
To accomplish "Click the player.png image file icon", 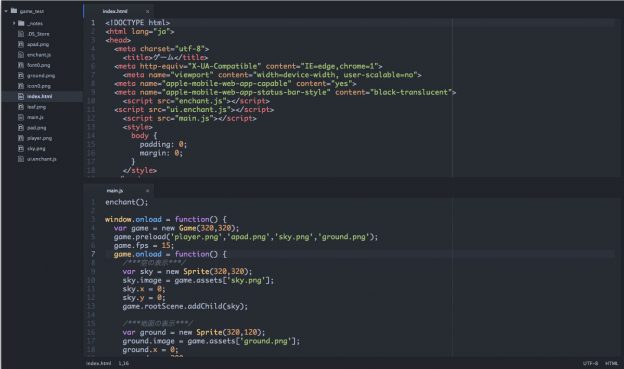I will click(21, 138).
